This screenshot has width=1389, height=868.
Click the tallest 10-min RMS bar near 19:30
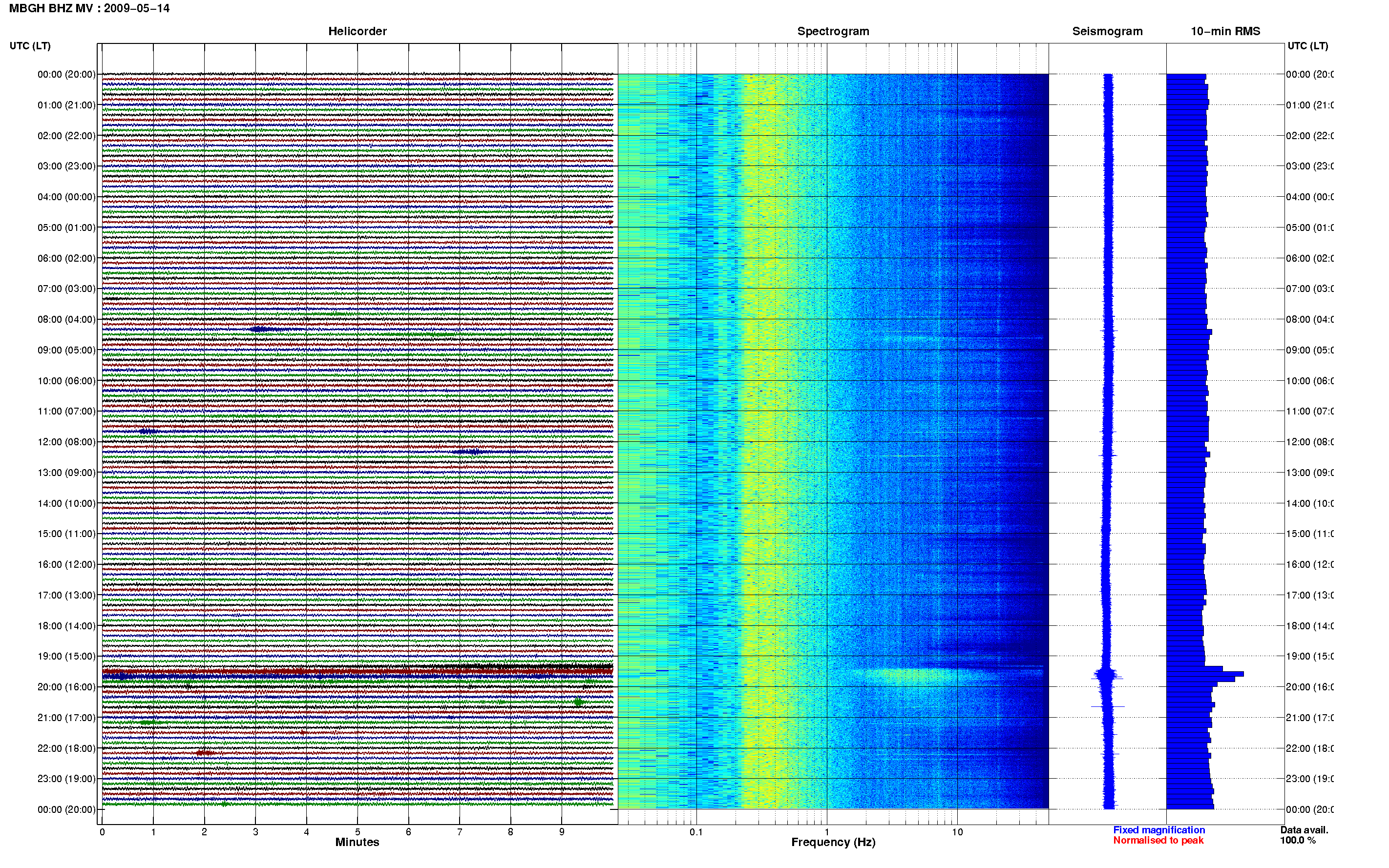click(x=1205, y=673)
